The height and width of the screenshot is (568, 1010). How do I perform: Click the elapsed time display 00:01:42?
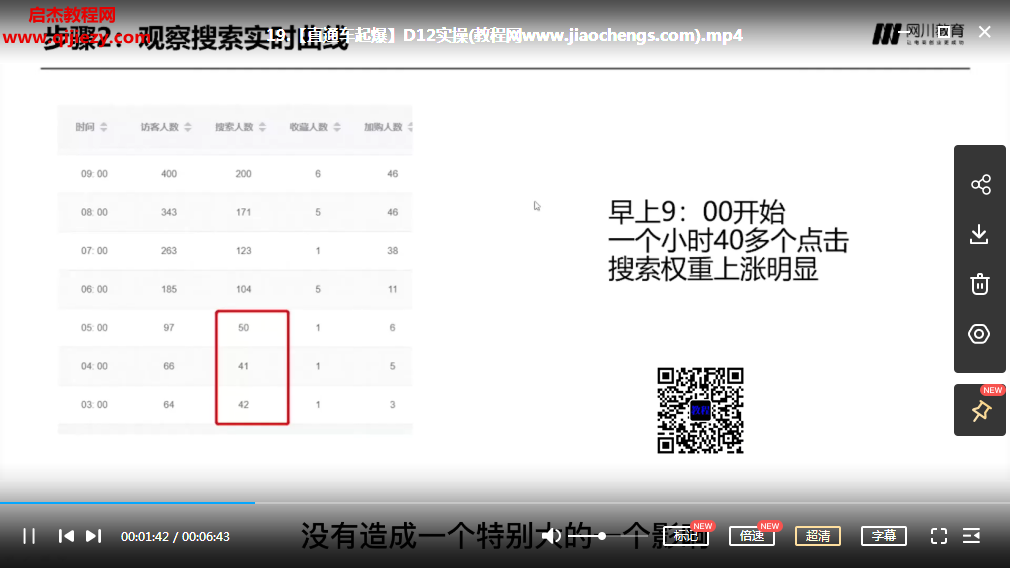[145, 536]
